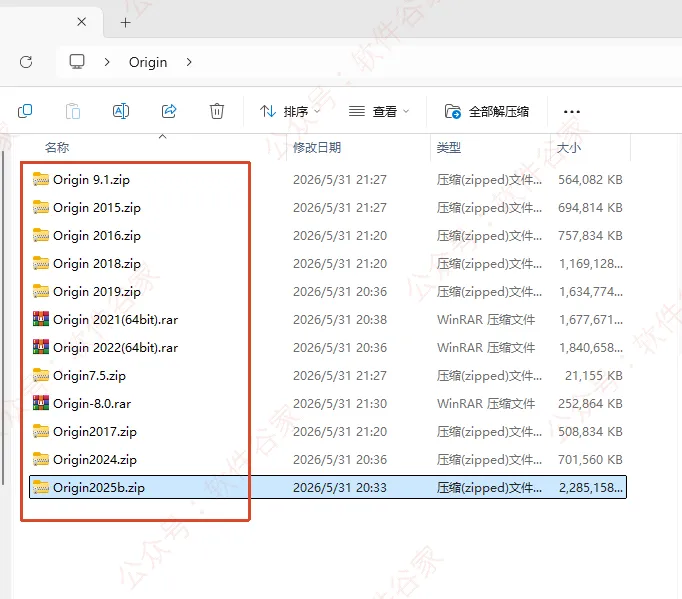This screenshot has width=682, height=599.
Task: Click the zip folder icon of Origin2017.zip
Action: [41, 431]
